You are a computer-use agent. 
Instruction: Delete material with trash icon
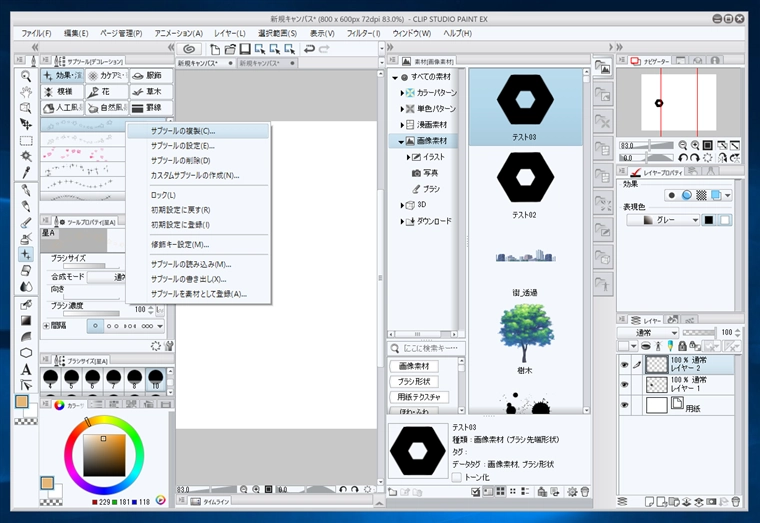585,492
